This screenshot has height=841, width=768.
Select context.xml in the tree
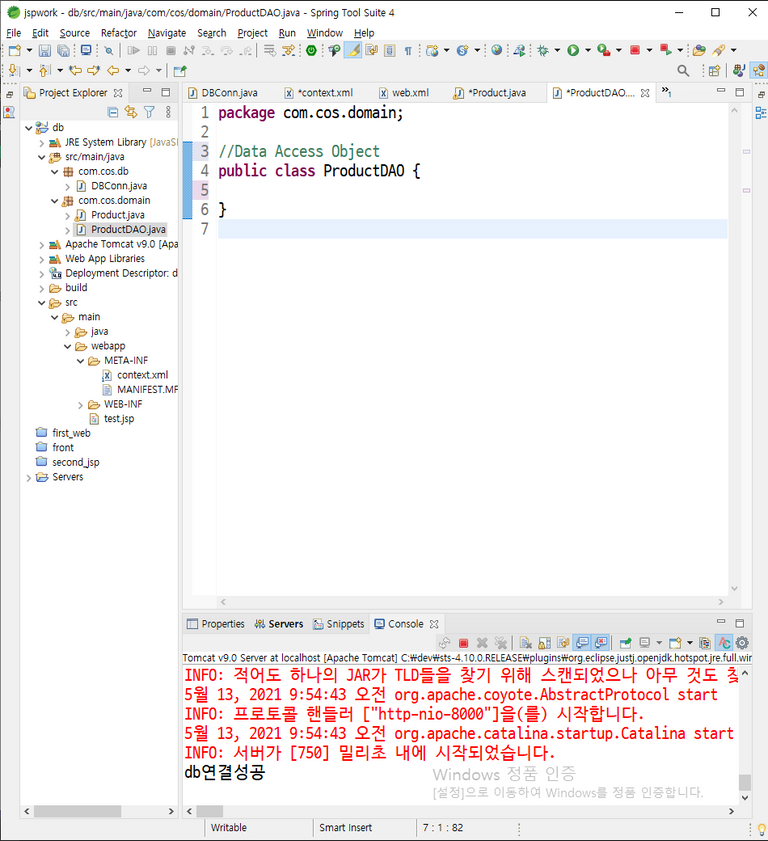(x=142, y=375)
